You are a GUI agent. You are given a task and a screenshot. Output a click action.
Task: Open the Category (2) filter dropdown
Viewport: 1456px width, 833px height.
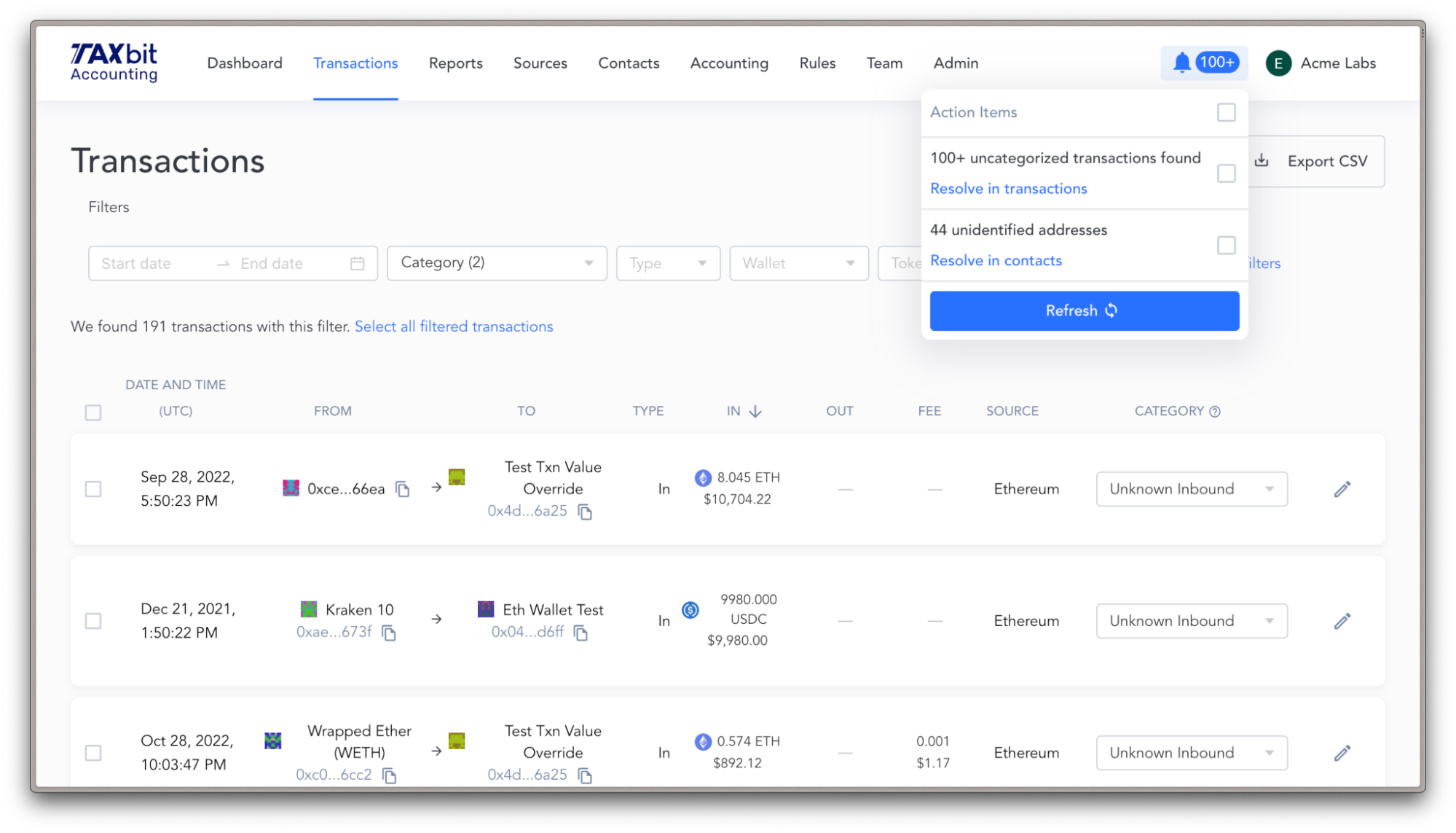(x=497, y=263)
